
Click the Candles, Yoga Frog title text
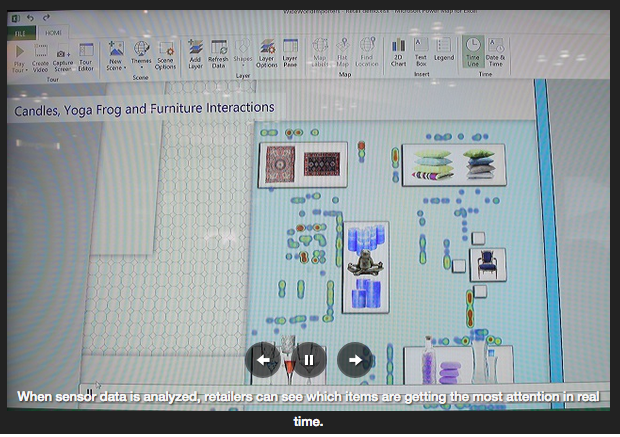click(x=144, y=109)
